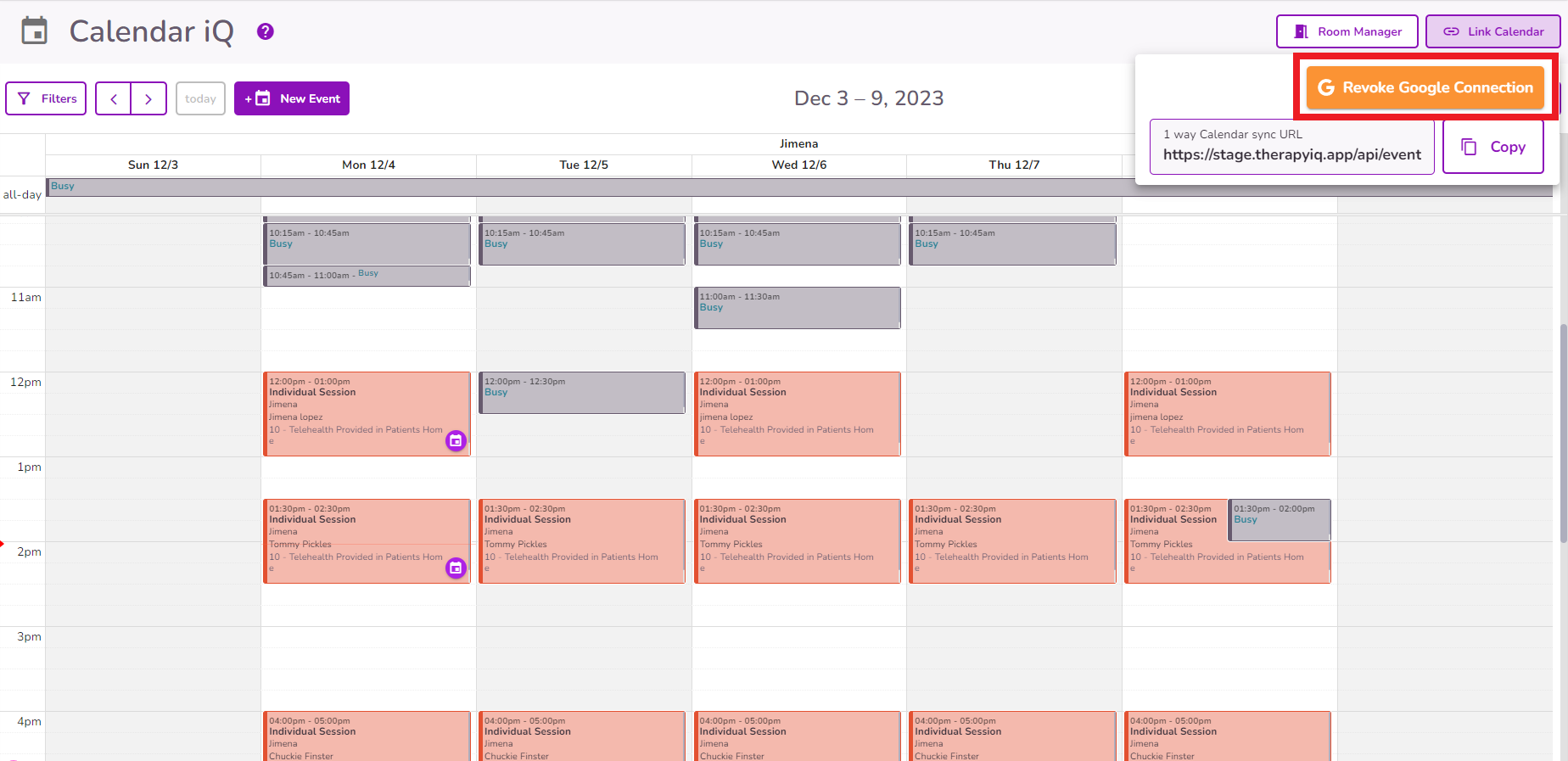Advance to next week using right chevron
The image size is (1568, 761).
pyautogui.click(x=148, y=98)
